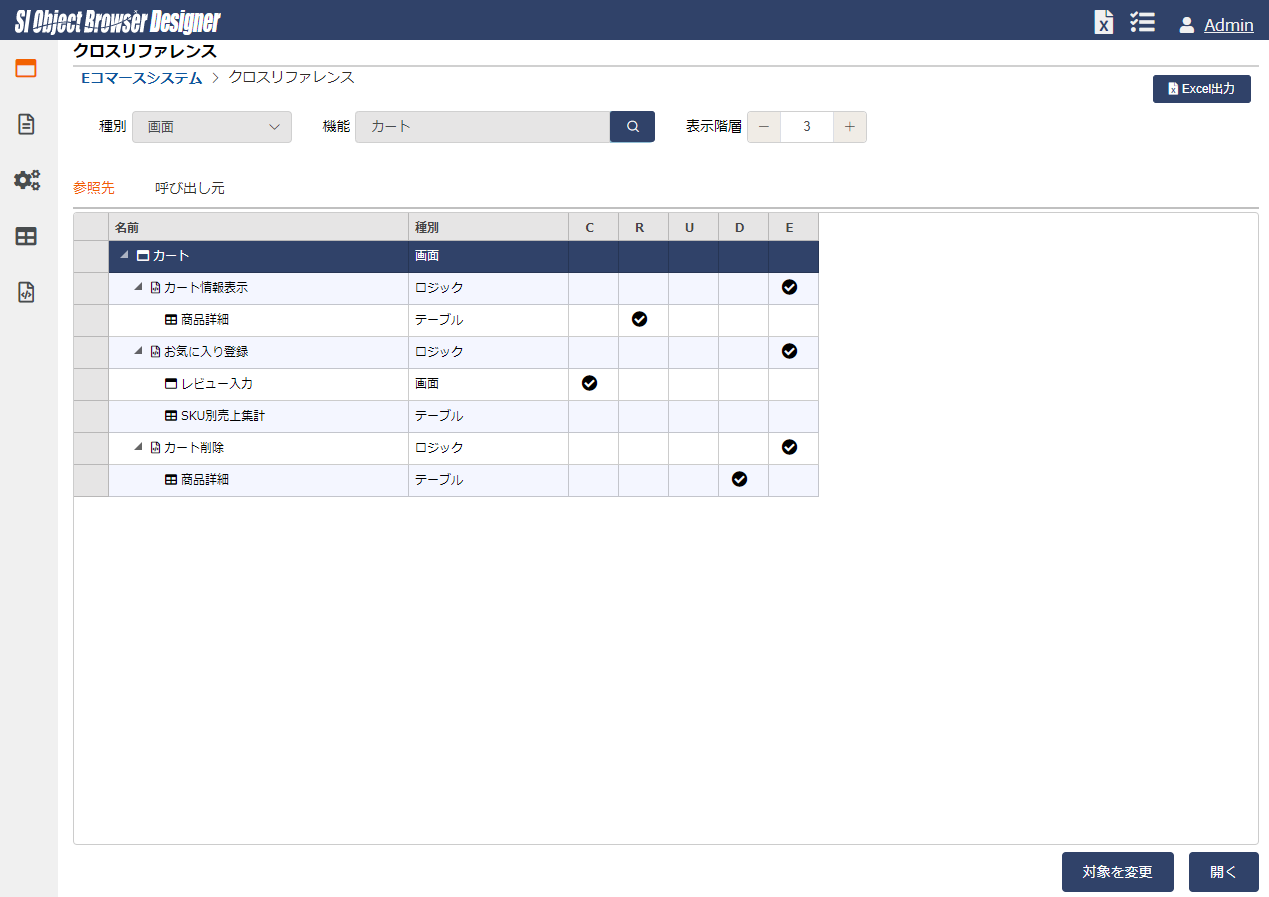The height and width of the screenshot is (897, 1269).
Task: Click the 対象を変更 button
Action: click(x=1117, y=872)
